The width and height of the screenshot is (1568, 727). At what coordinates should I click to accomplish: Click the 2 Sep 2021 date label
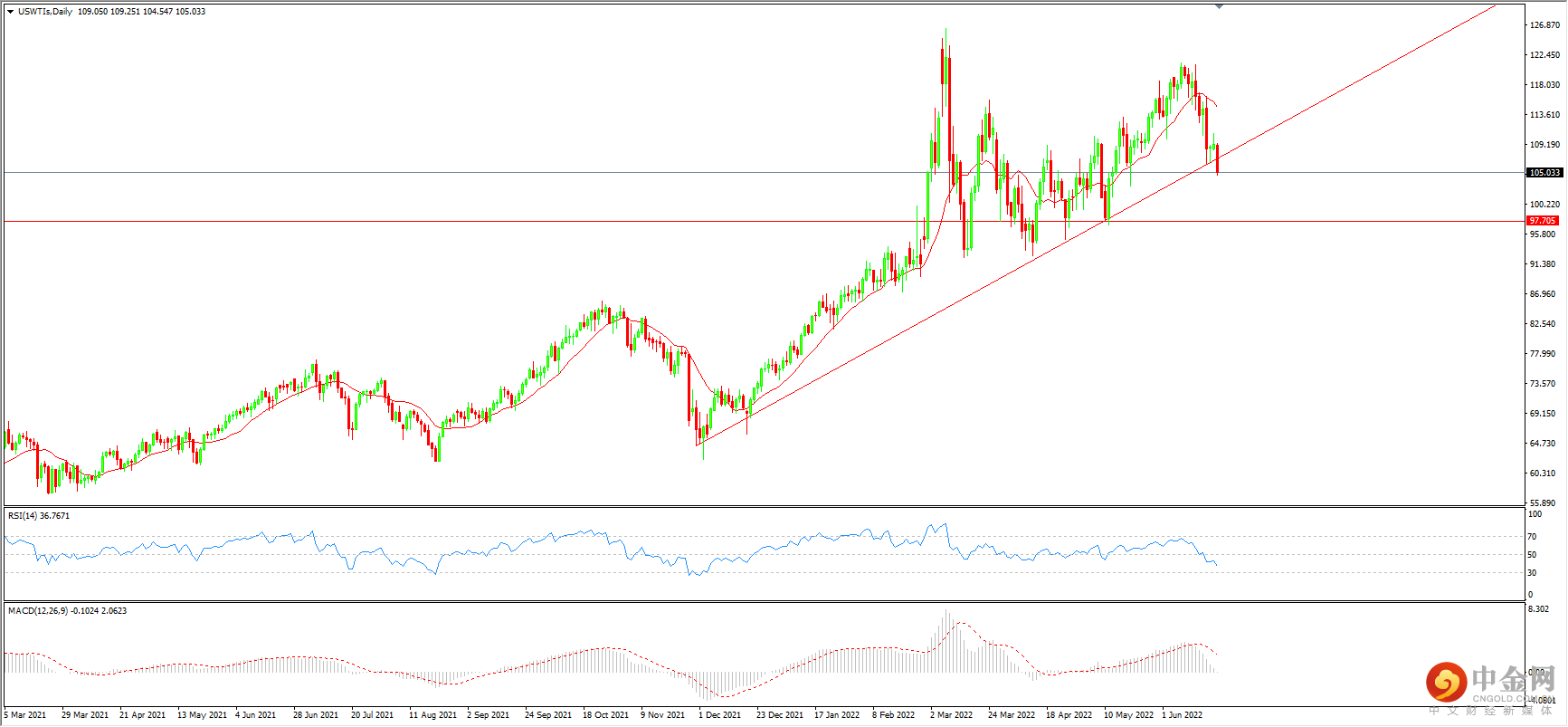coord(489,715)
